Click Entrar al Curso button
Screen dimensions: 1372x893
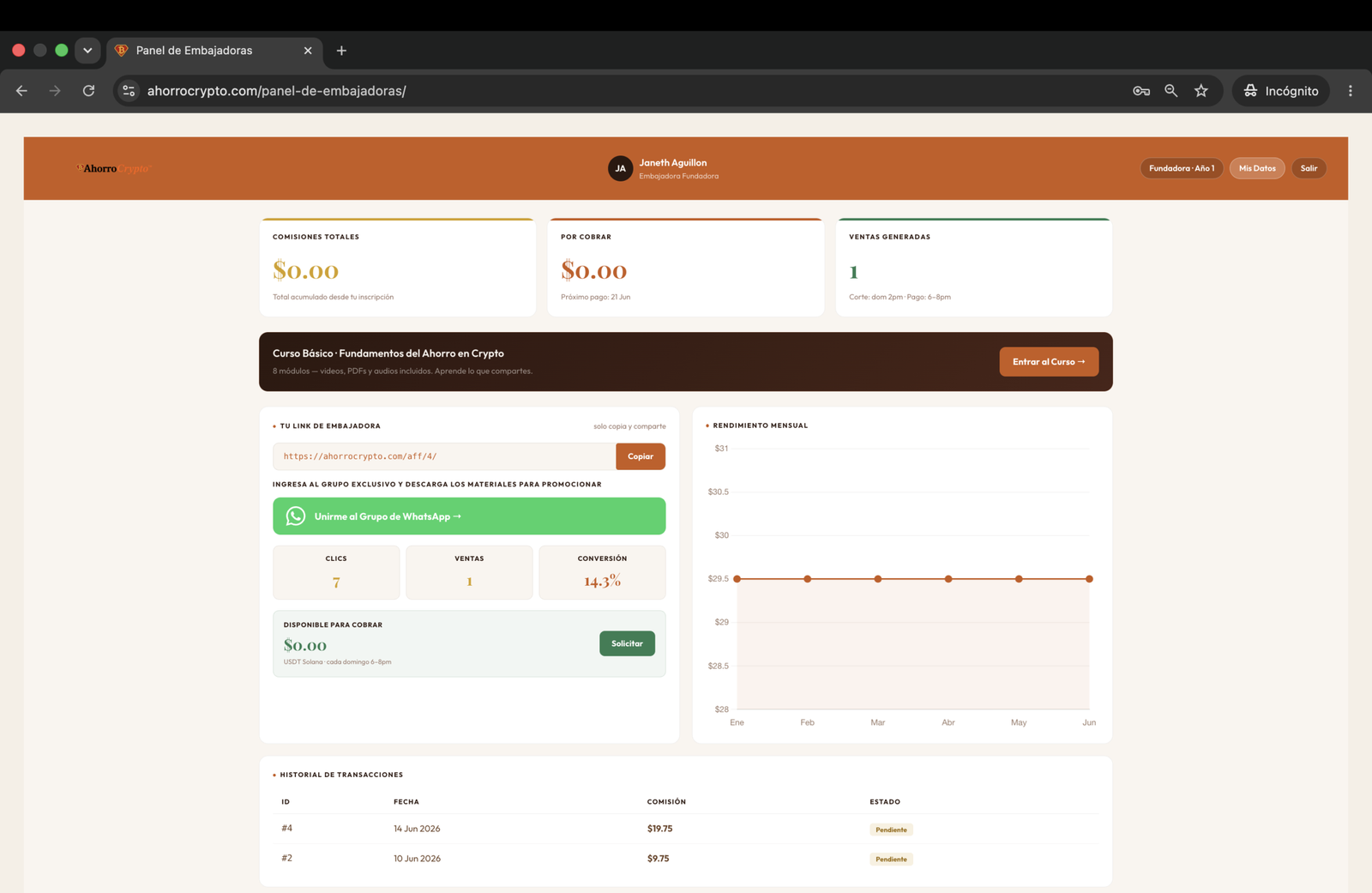click(x=1049, y=362)
